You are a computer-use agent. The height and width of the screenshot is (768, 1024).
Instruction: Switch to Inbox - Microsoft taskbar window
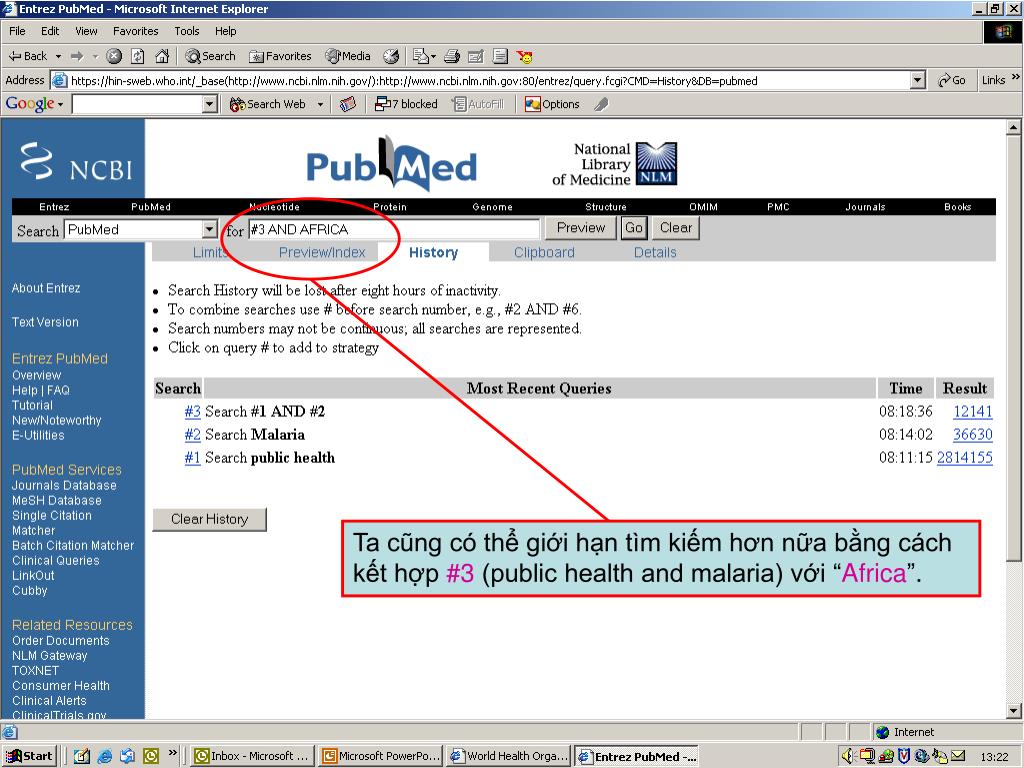click(251, 756)
